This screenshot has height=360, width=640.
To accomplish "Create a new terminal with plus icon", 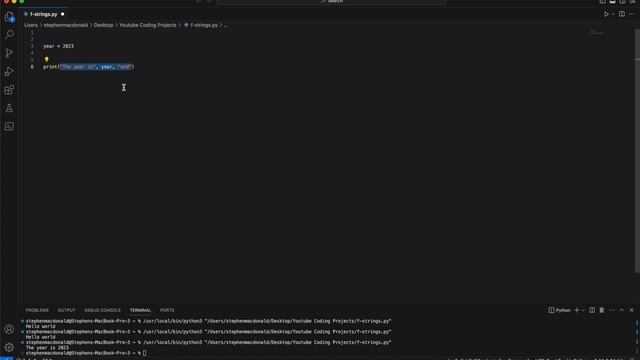I will 577,310.
